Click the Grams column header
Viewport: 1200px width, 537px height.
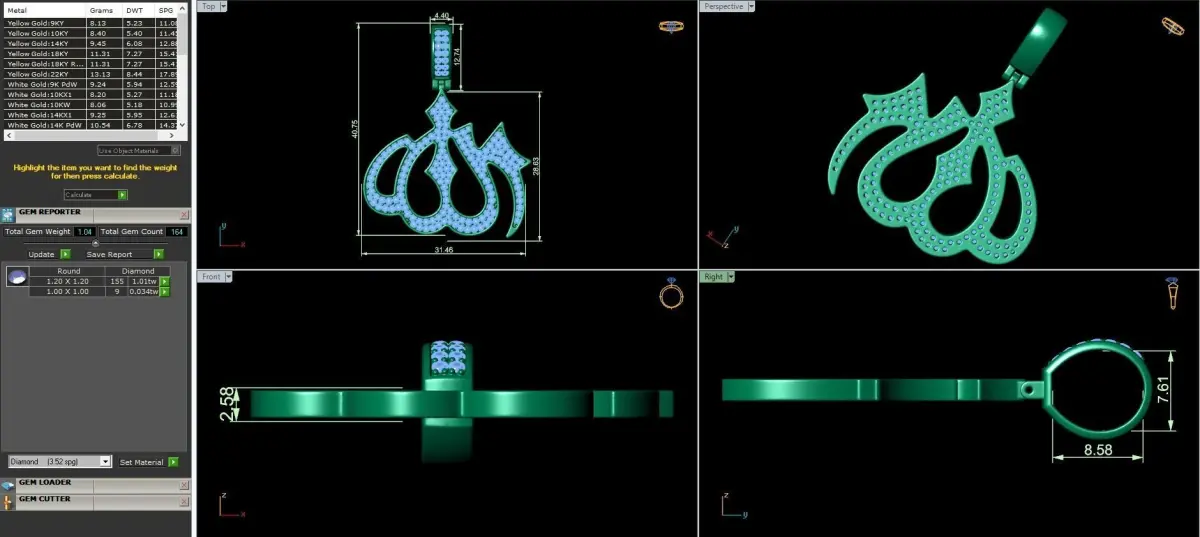(x=105, y=10)
